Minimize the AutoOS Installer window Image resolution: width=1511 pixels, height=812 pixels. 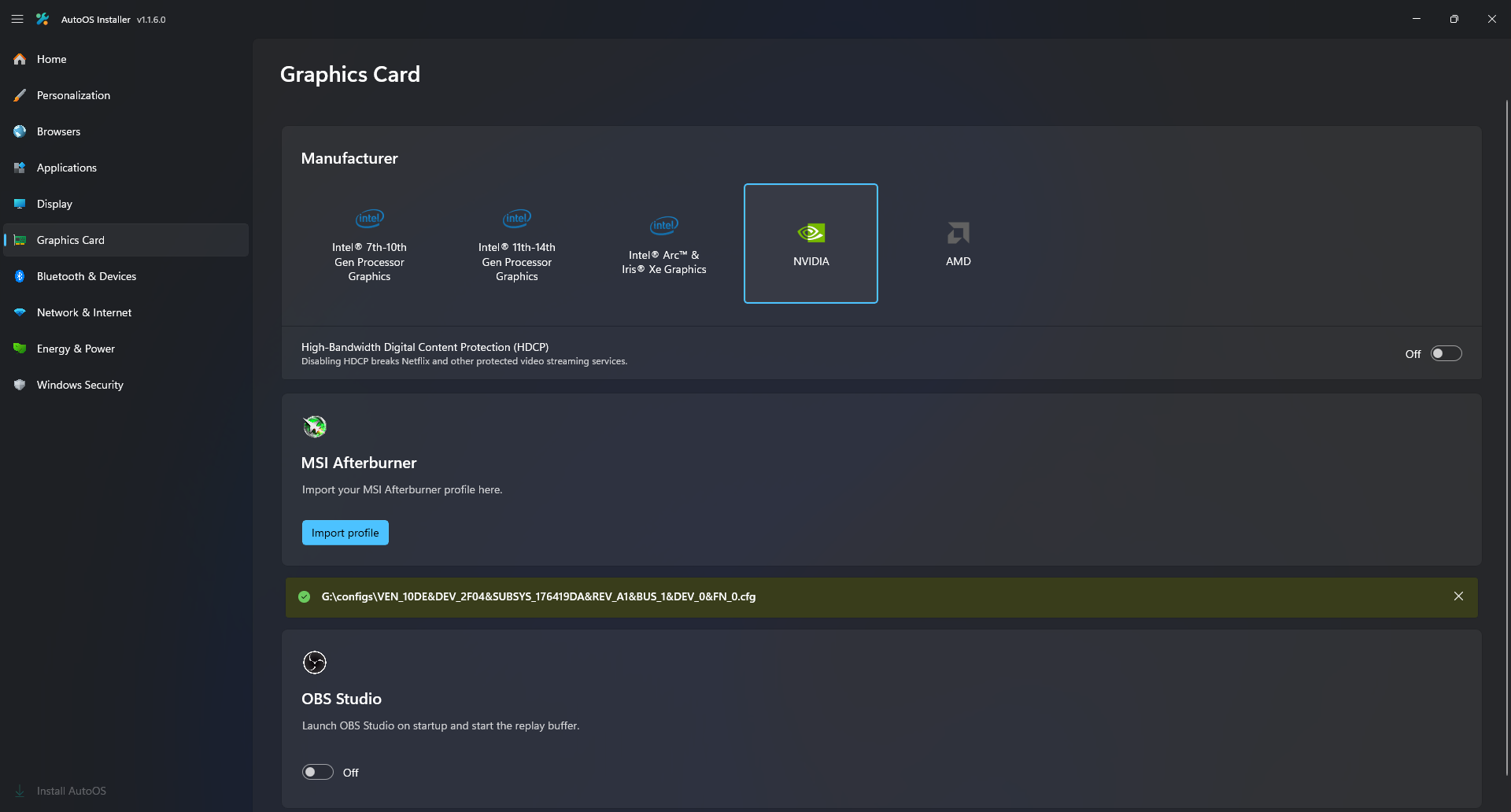1417,19
